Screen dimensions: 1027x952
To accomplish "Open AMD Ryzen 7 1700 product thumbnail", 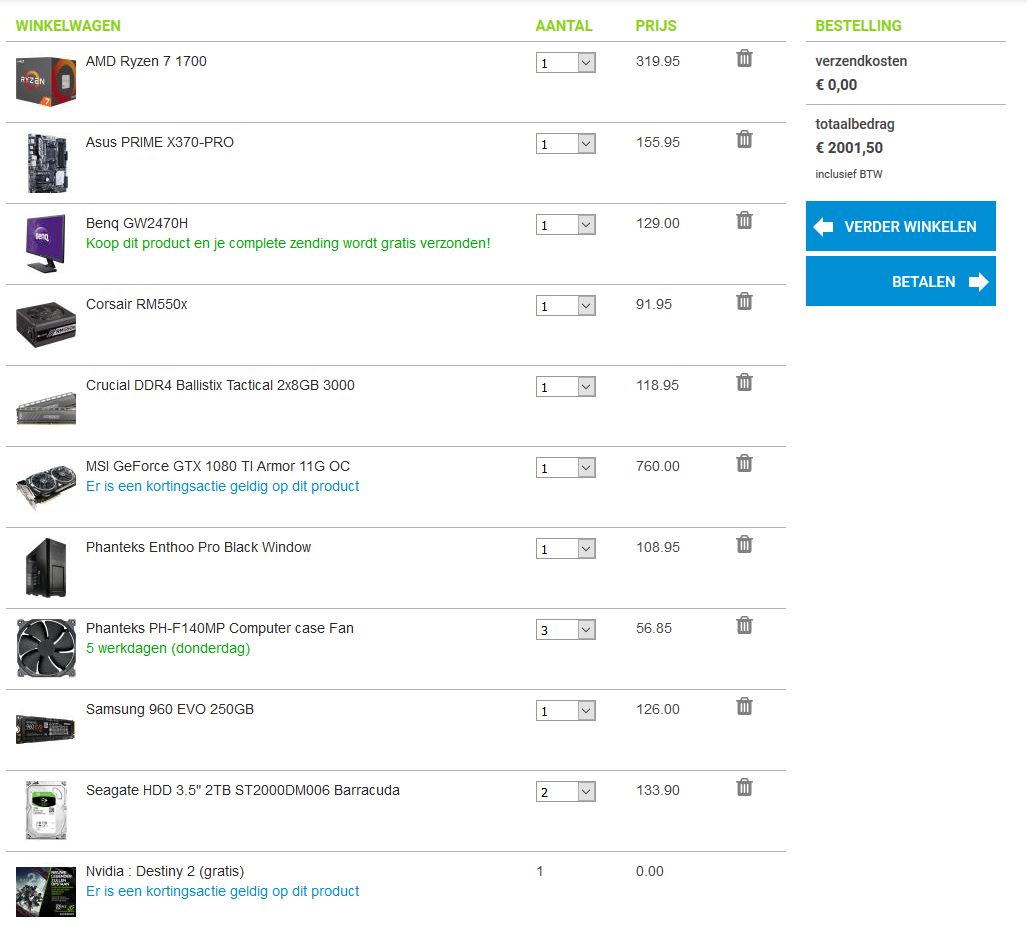I will click(x=46, y=82).
